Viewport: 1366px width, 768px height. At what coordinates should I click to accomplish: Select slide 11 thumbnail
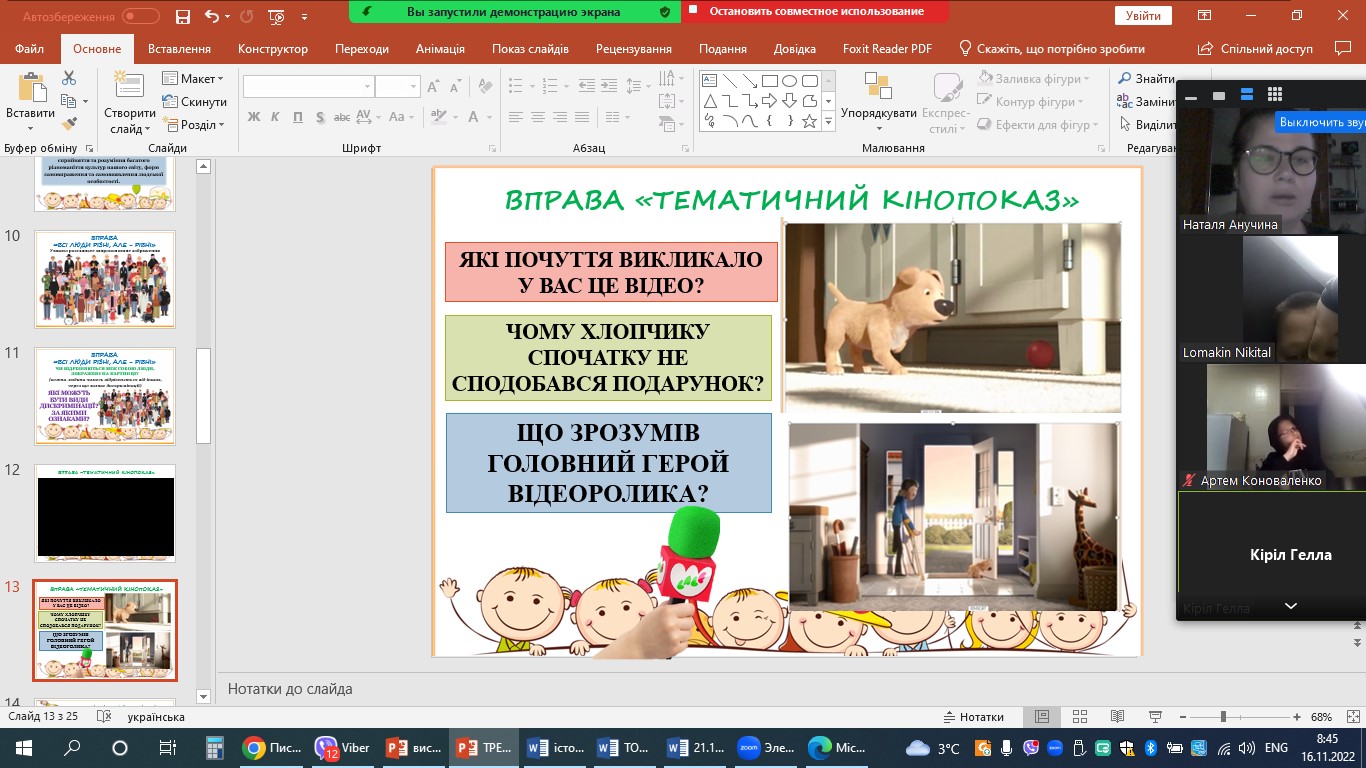(105, 396)
